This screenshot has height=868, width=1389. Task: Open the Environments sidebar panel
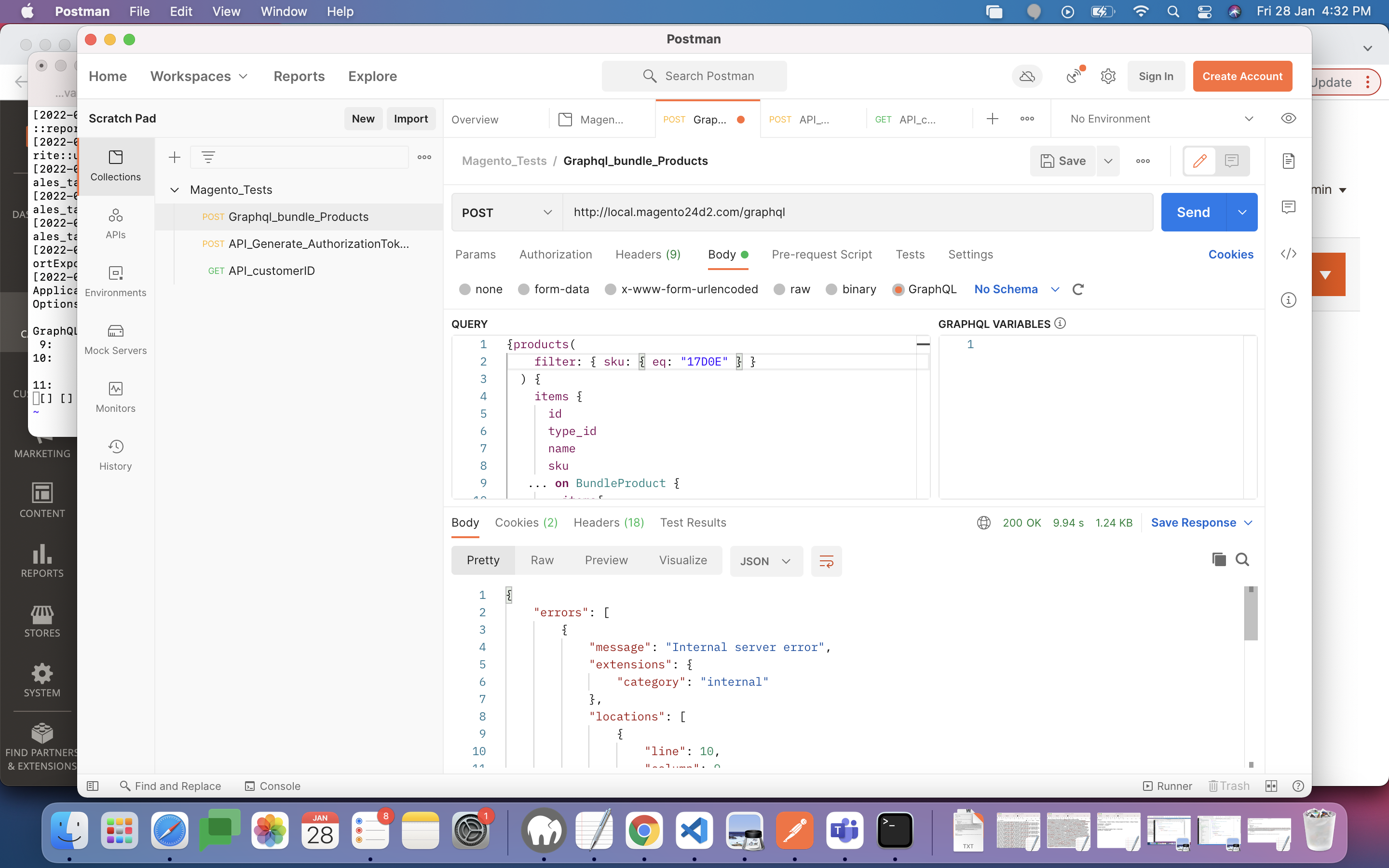click(115, 281)
